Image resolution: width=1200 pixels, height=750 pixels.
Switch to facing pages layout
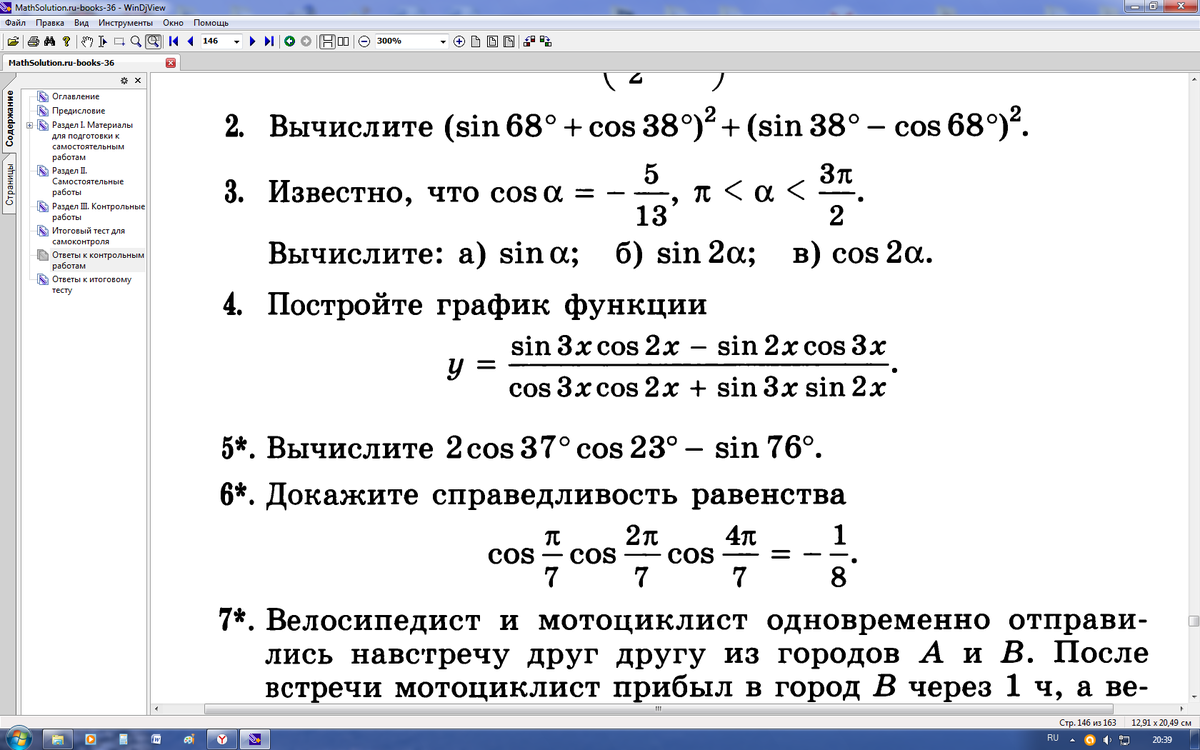(344, 42)
